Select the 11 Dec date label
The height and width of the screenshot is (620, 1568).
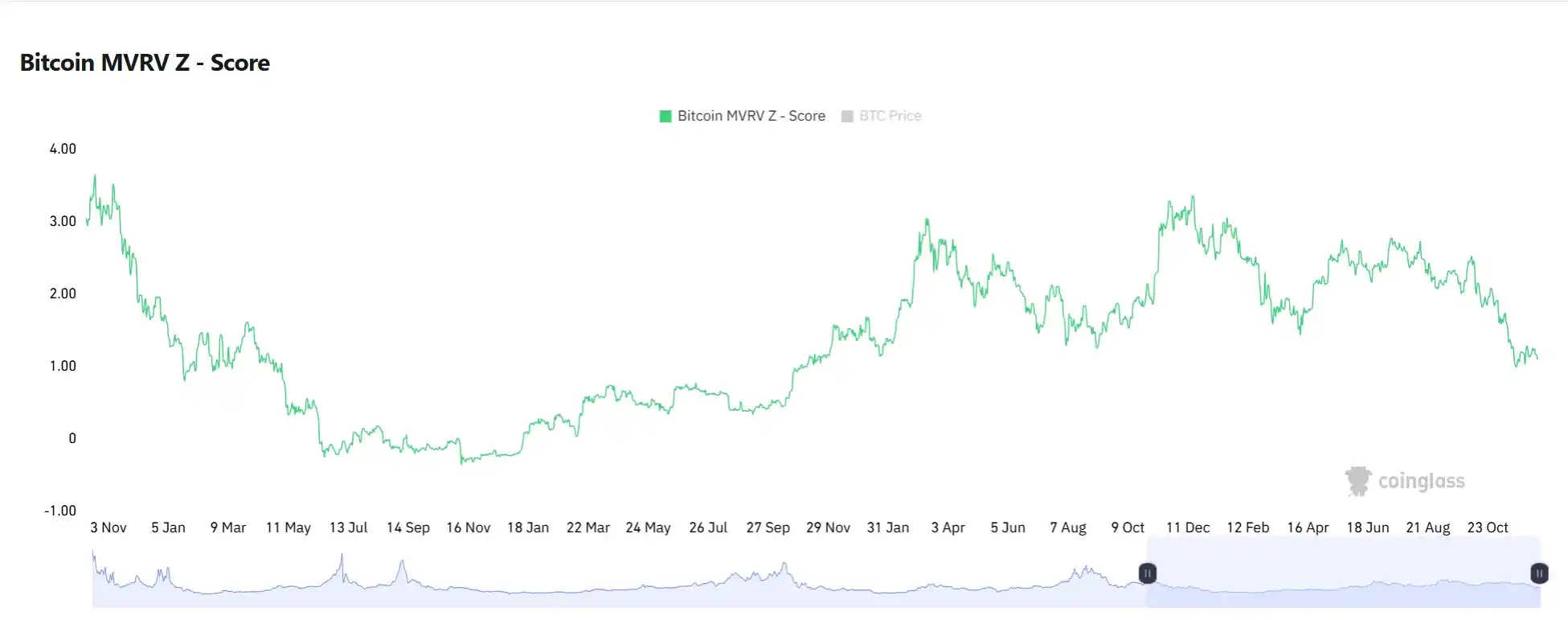pos(1187,528)
